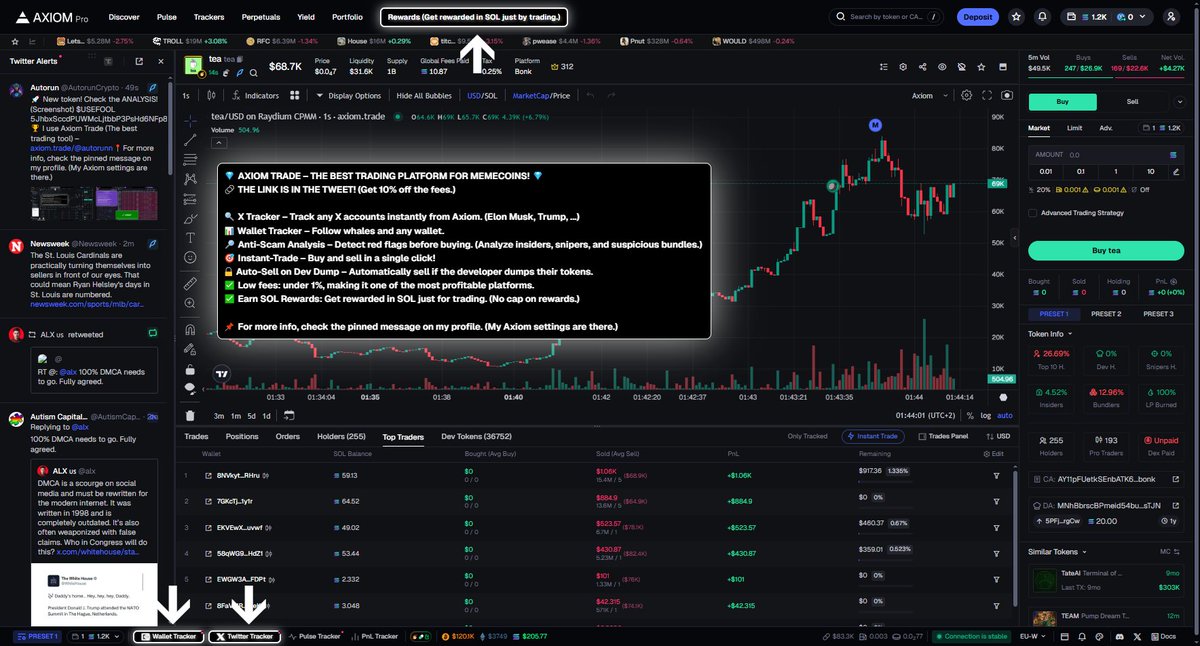Toggle log scale on chart
Screen dimensions: 1200x646
pyautogui.click(x=986, y=415)
